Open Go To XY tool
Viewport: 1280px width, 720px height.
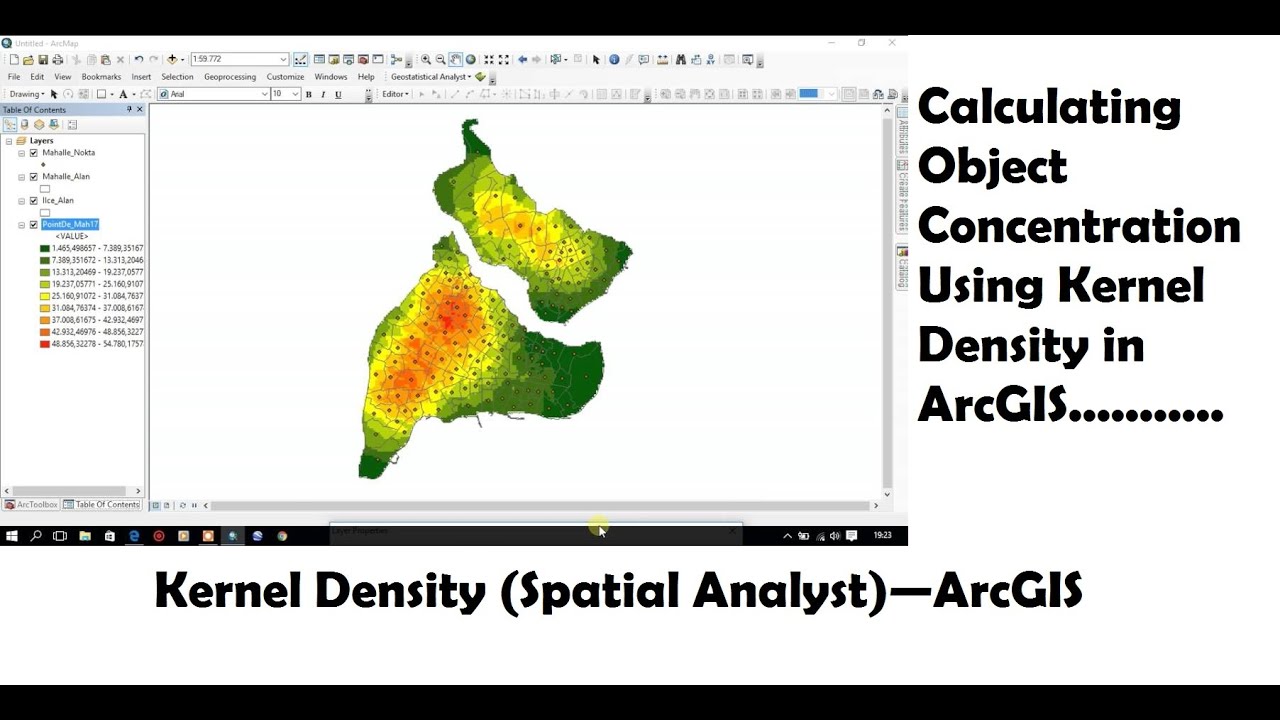click(711, 60)
